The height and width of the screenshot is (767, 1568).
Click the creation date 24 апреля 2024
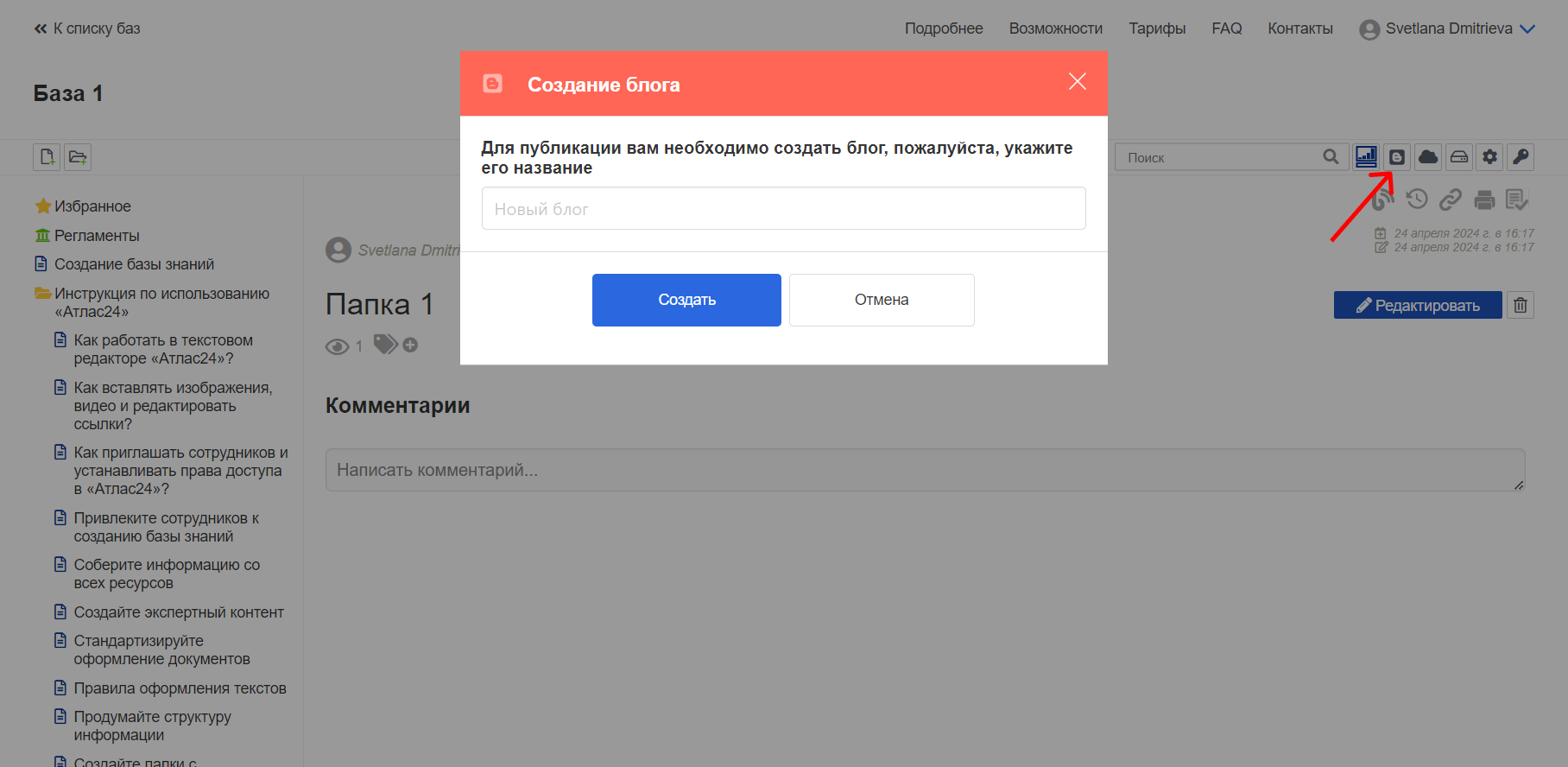tap(1464, 233)
